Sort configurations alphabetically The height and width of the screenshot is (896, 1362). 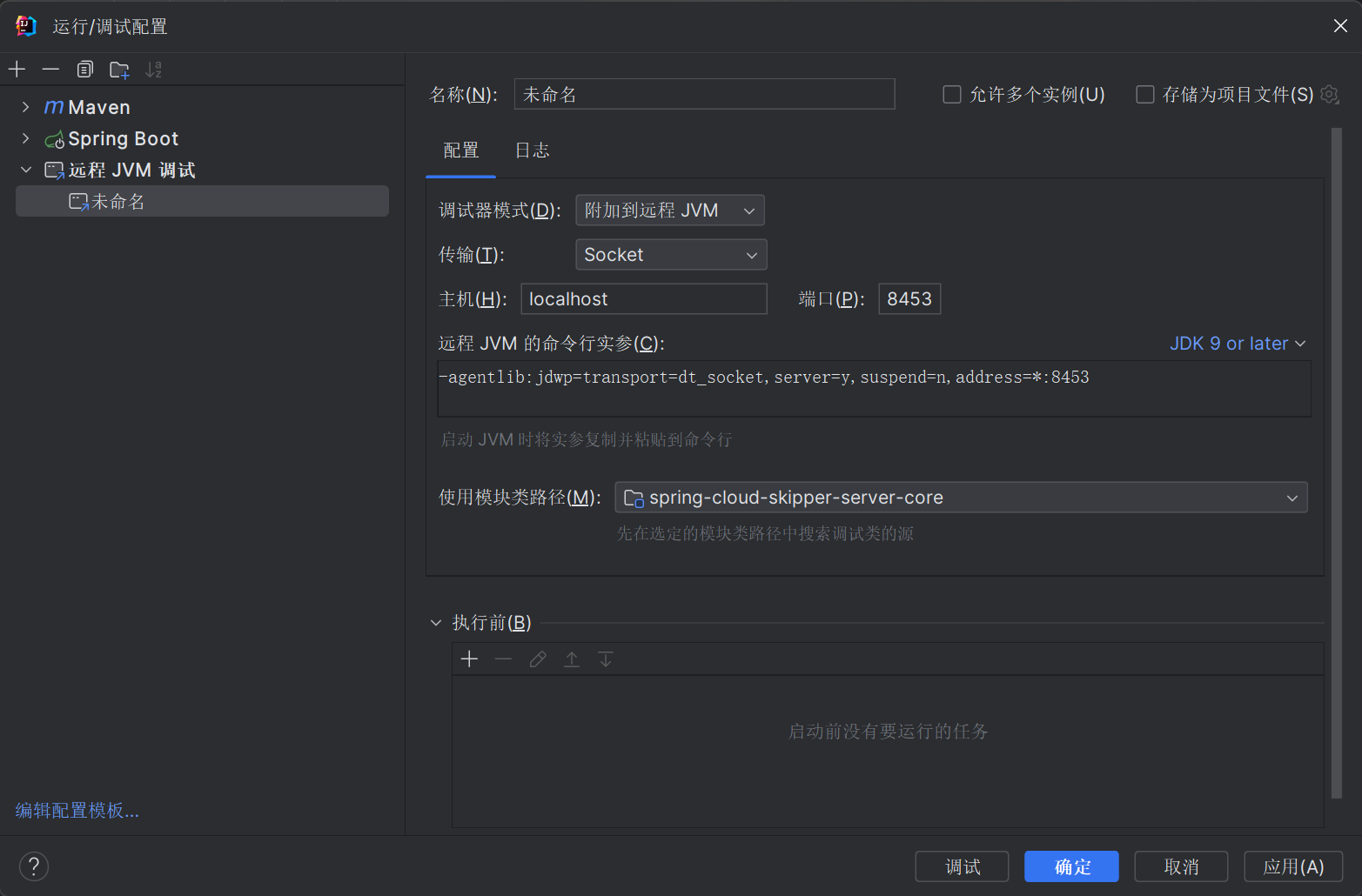(153, 70)
